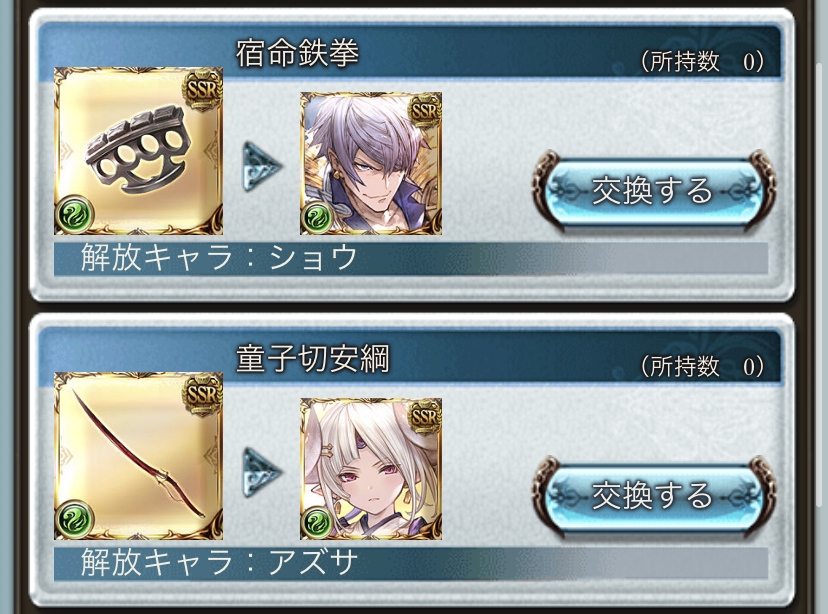Click the 童子切安綱 title header
The height and width of the screenshot is (614, 828).
(x=313, y=358)
